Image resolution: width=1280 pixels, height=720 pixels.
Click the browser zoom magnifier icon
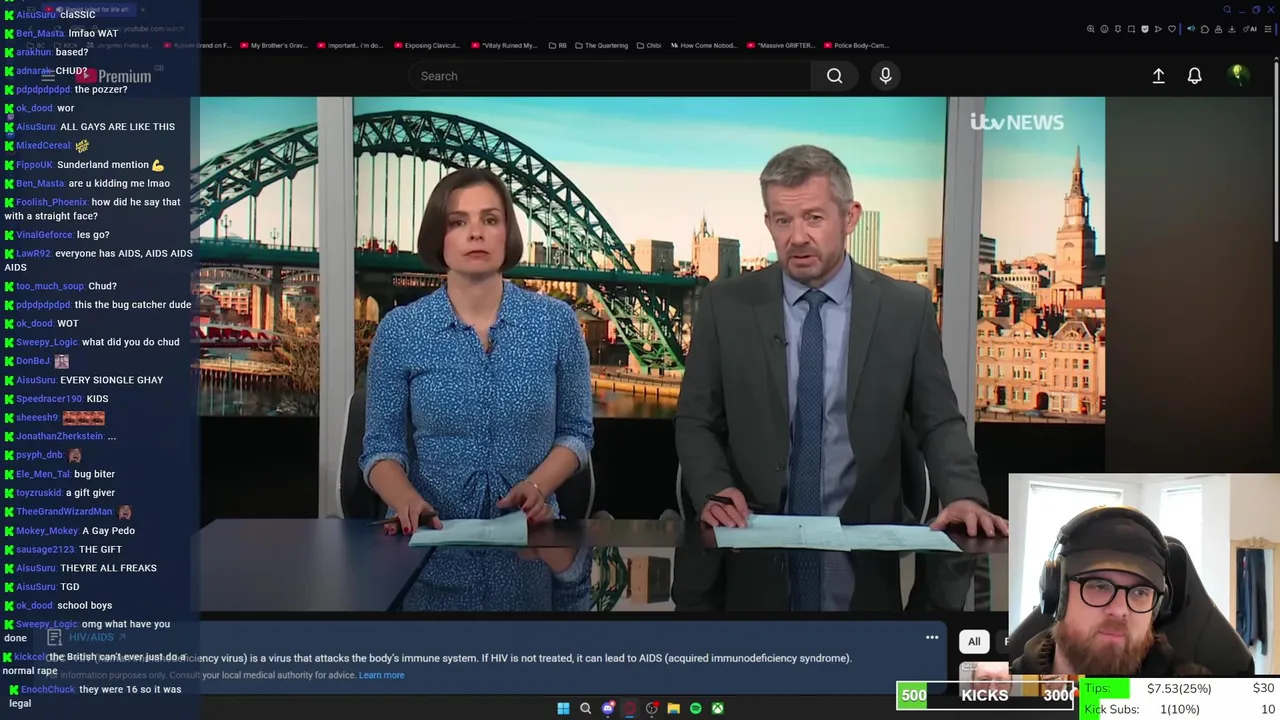point(1091,29)
